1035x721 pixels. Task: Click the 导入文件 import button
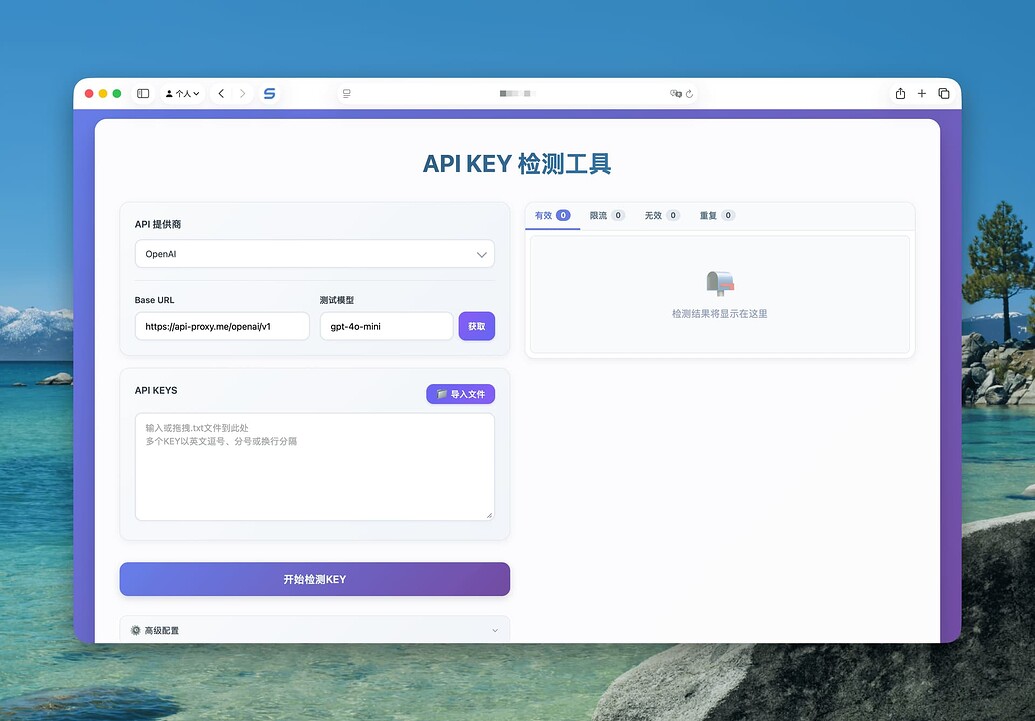point(461,394)
